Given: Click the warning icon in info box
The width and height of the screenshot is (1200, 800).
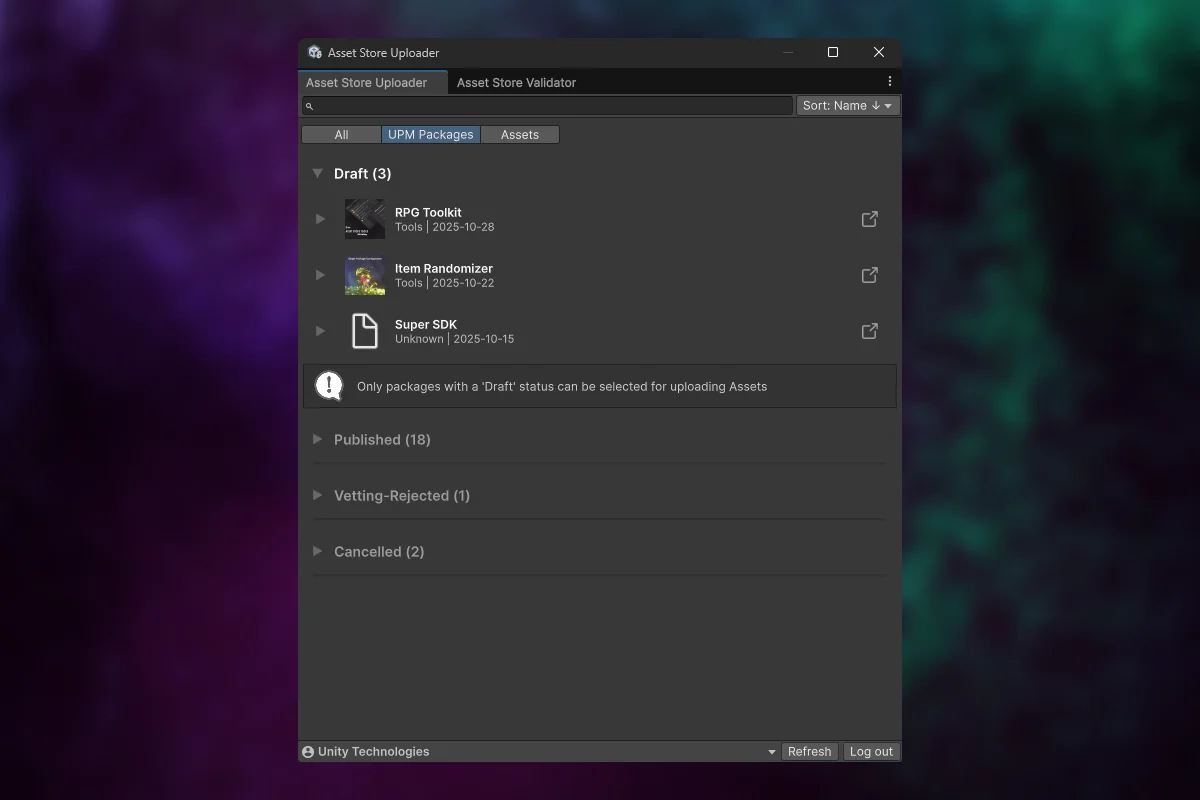Looking at the screenshot, I should pos(329,386).
